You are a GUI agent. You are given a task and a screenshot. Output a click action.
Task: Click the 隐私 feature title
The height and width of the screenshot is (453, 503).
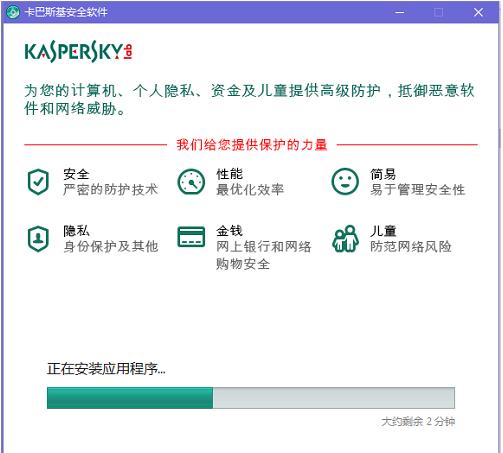[76, 231]
